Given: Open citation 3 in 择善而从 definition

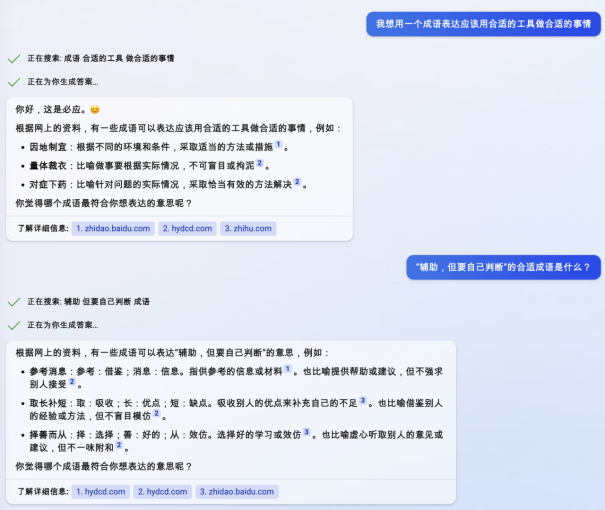Looking at the screenshot, I should click(306, 432).
